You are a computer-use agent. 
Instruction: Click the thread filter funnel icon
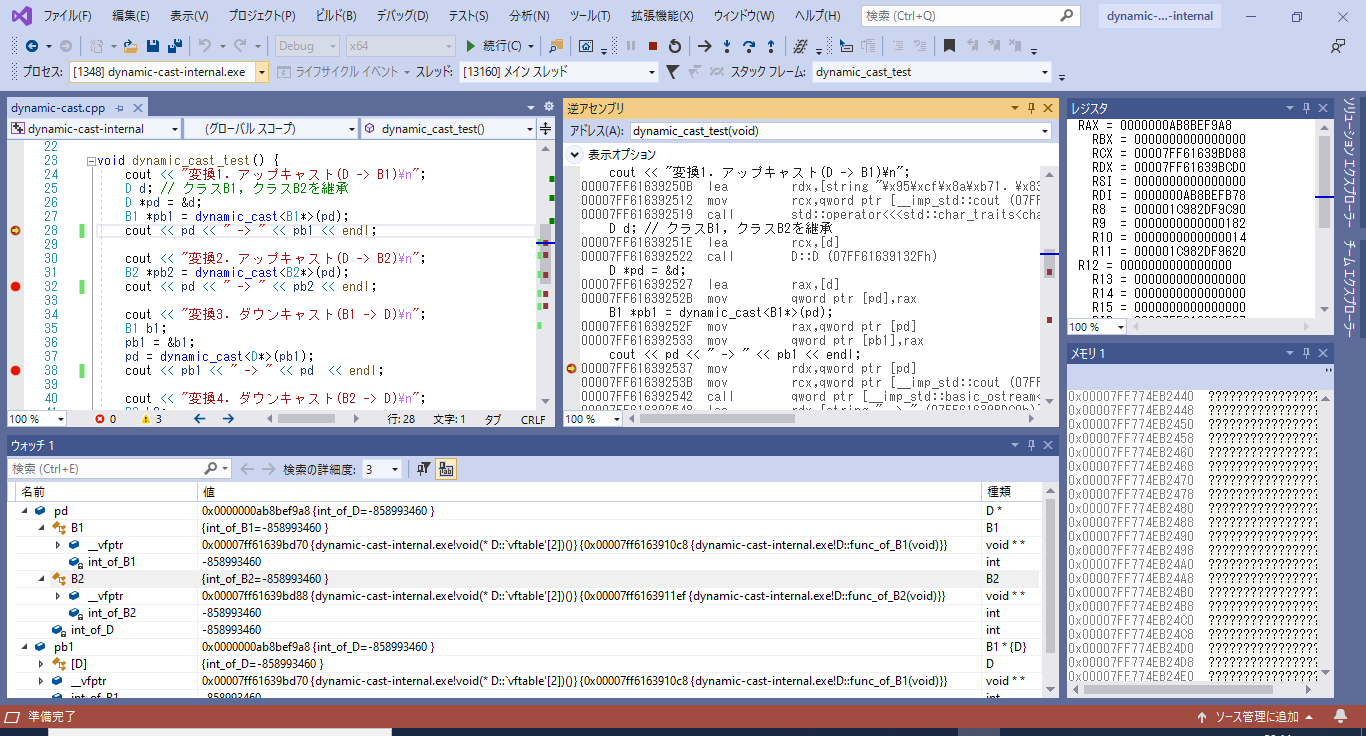[672, 72]
